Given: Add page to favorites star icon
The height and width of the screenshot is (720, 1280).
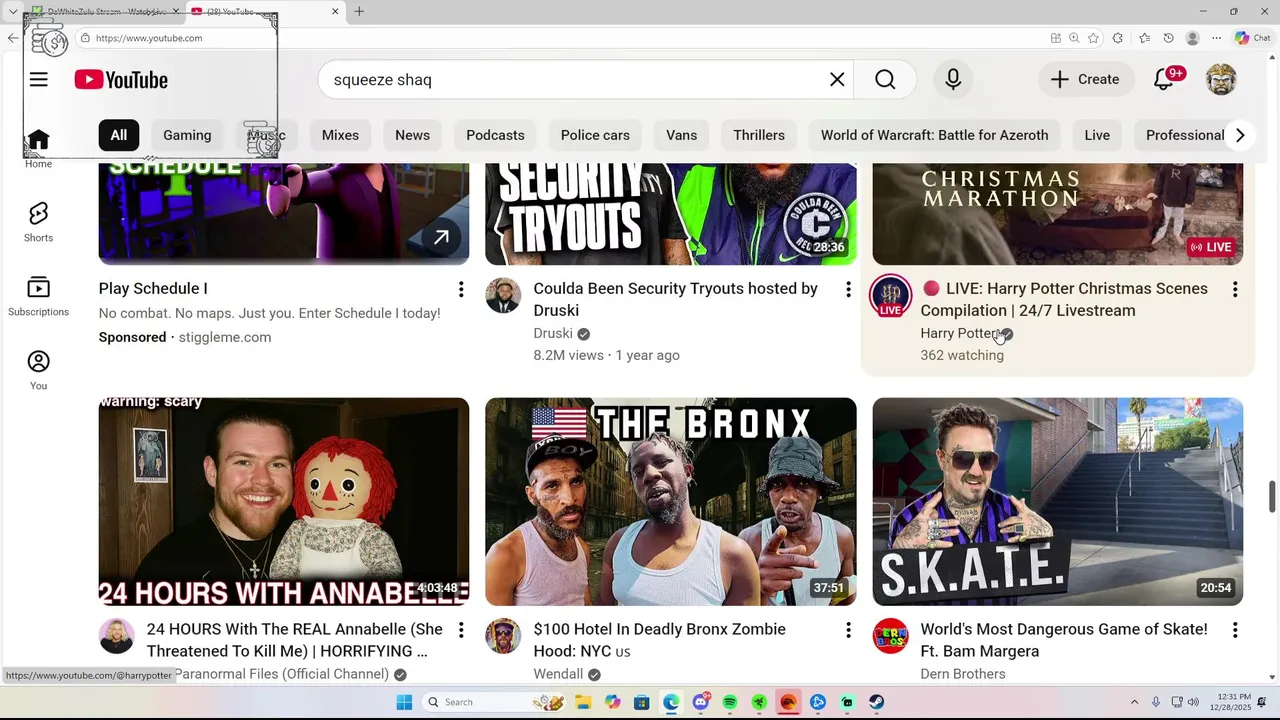Looking at the screenshot, I should click(1093, 38).
